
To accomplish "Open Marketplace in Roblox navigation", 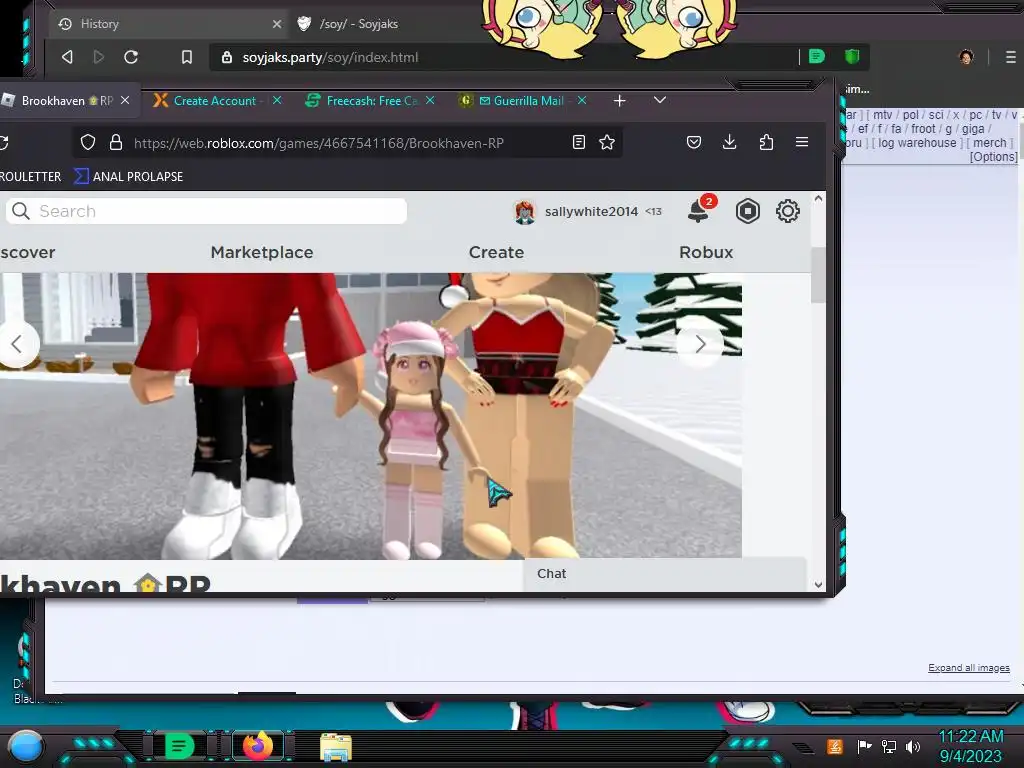I will pyautogui.click(x=262, y=252).
